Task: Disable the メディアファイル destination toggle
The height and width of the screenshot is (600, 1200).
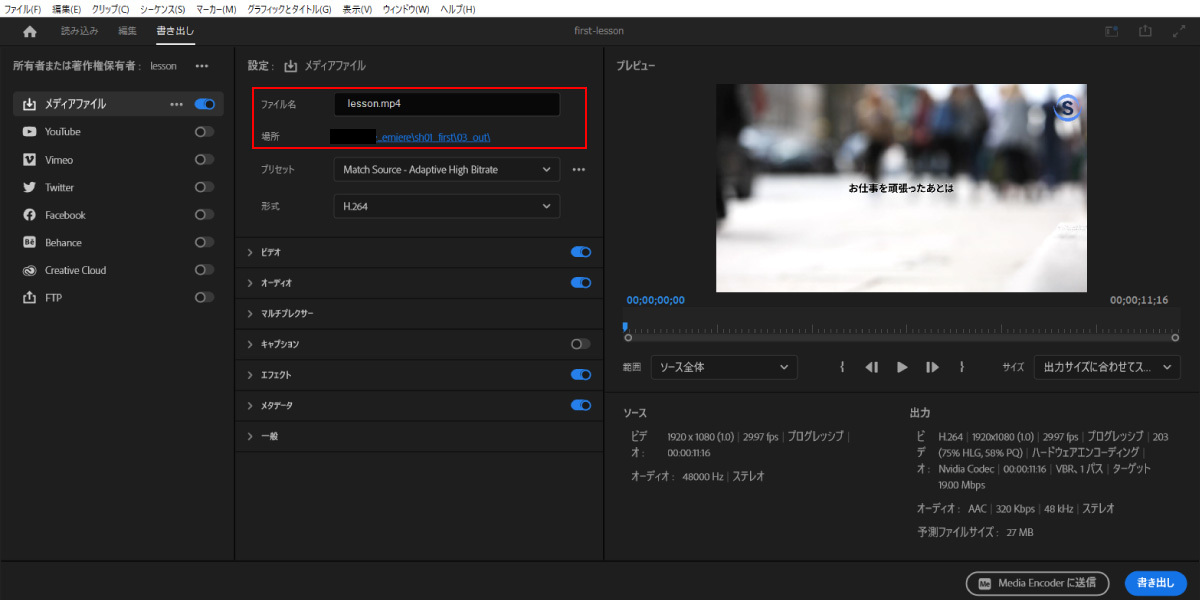Action: pyautogui.click(x=205, y=104)
